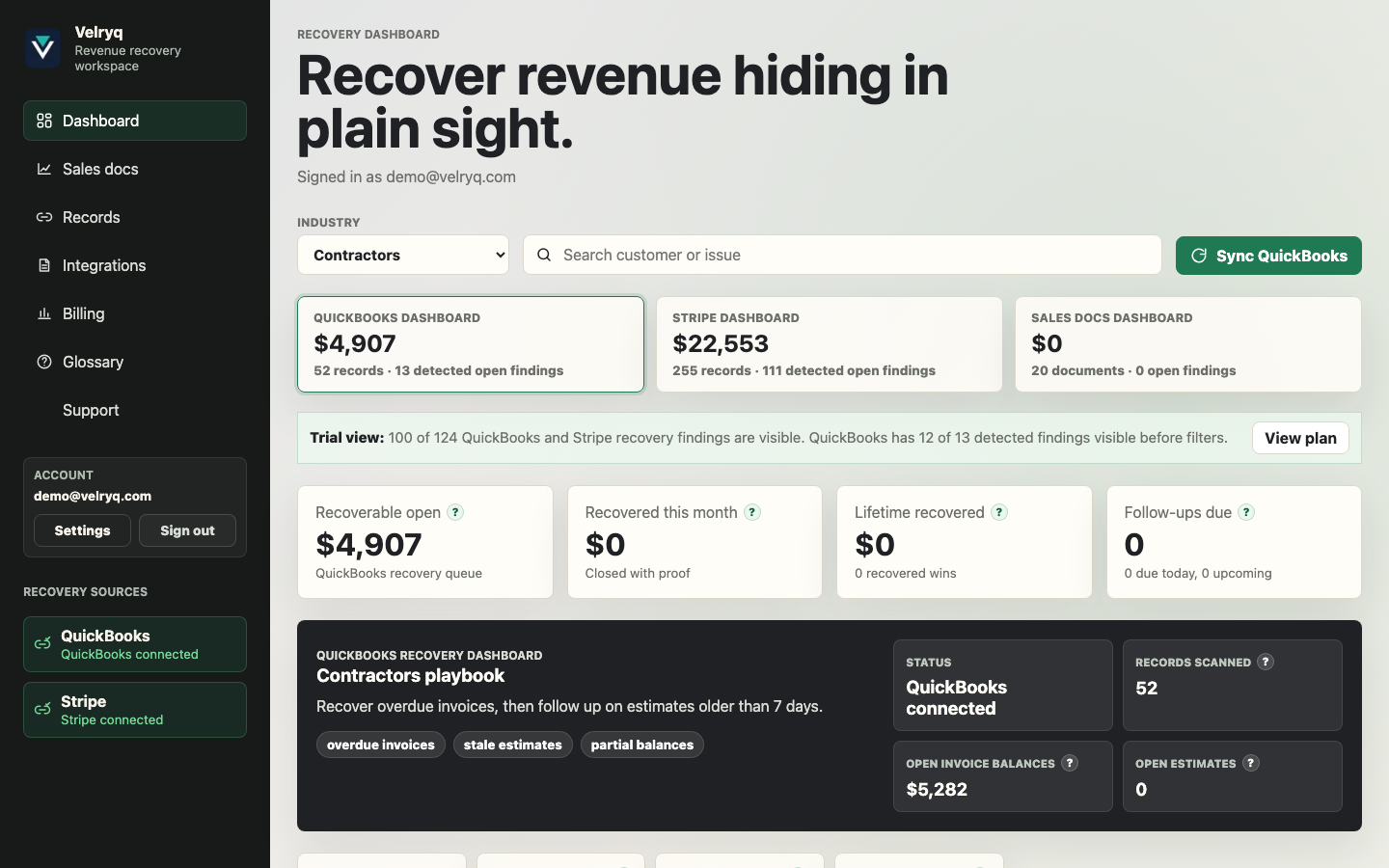Image resolution: width=1389 pixels, height=868 pixels.
Task: Click the Sync QuickBooks button
Action: [x=1268, y=256]
